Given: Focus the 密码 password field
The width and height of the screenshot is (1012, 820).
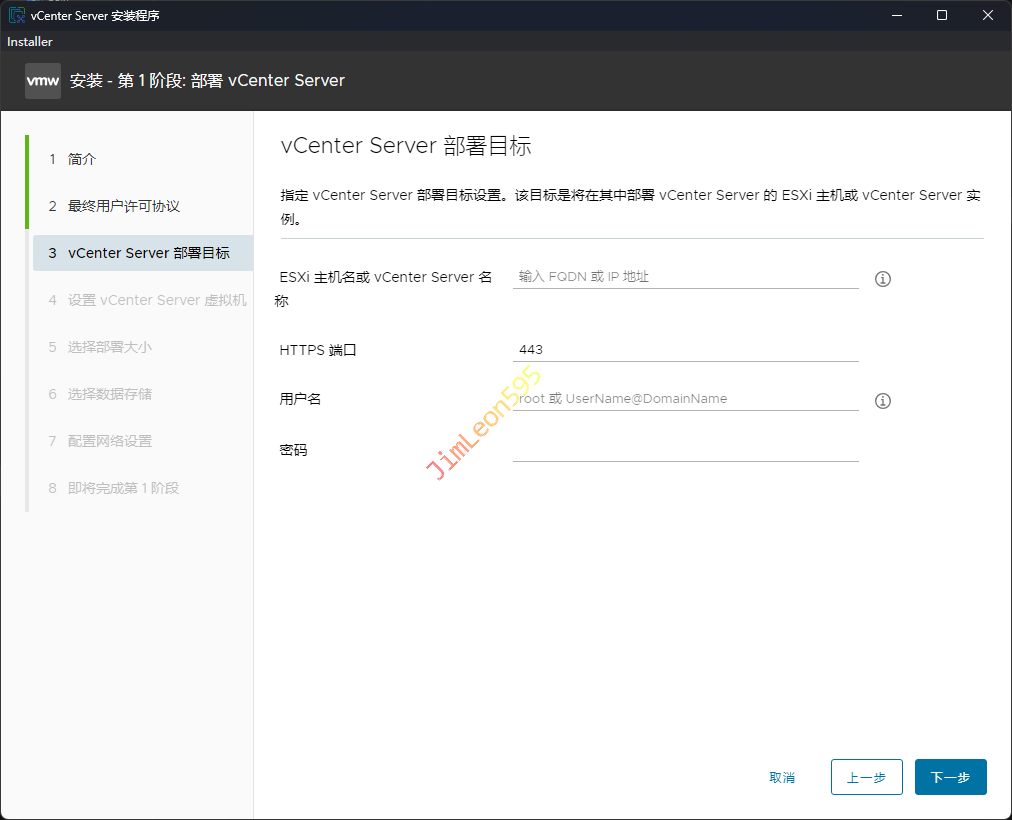Looking at the screenshot, I should pos(685,449).
